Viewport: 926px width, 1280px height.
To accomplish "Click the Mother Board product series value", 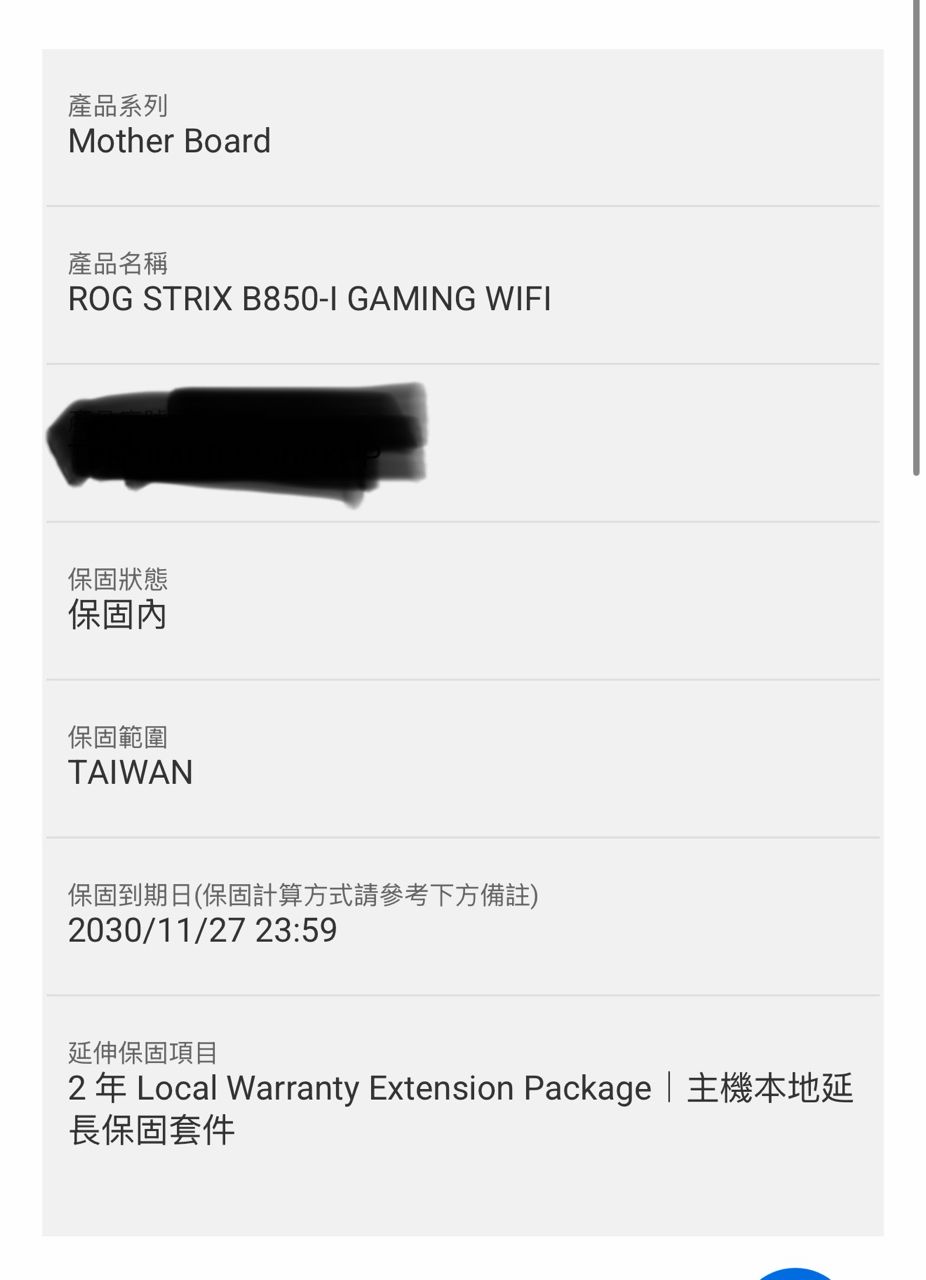I will point(169,141).
